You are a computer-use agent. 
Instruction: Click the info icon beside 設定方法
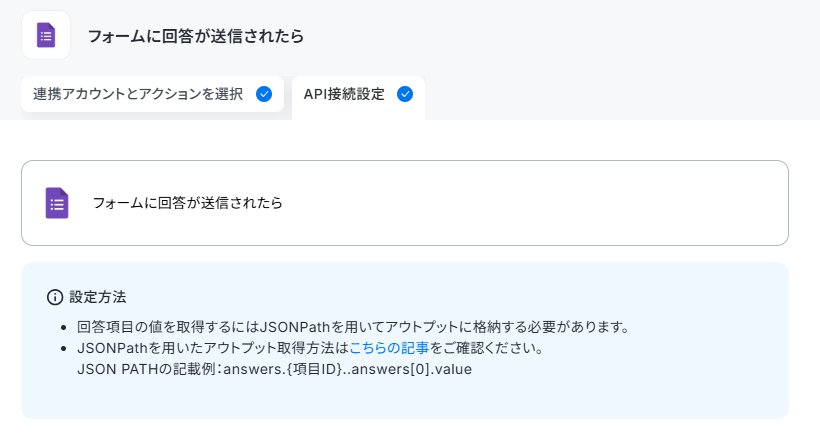(x=55, y=297)
